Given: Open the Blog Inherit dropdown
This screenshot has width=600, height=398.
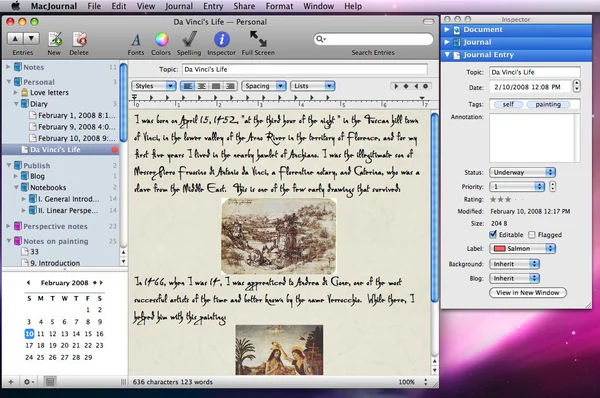Looking at the screenshot, I should pos(514,278).
